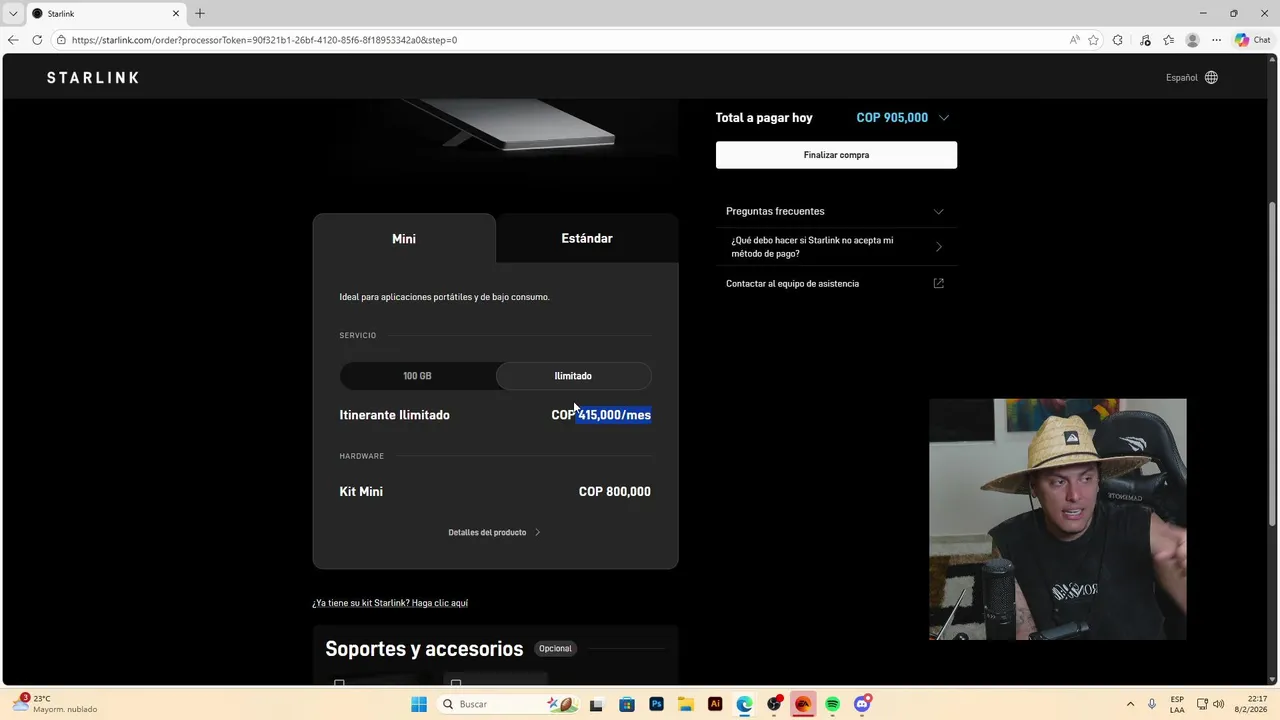Screen dimensions: 1280x720
Task: Open browser Extensions puzzle icon
Action: tap(1118, 40)
